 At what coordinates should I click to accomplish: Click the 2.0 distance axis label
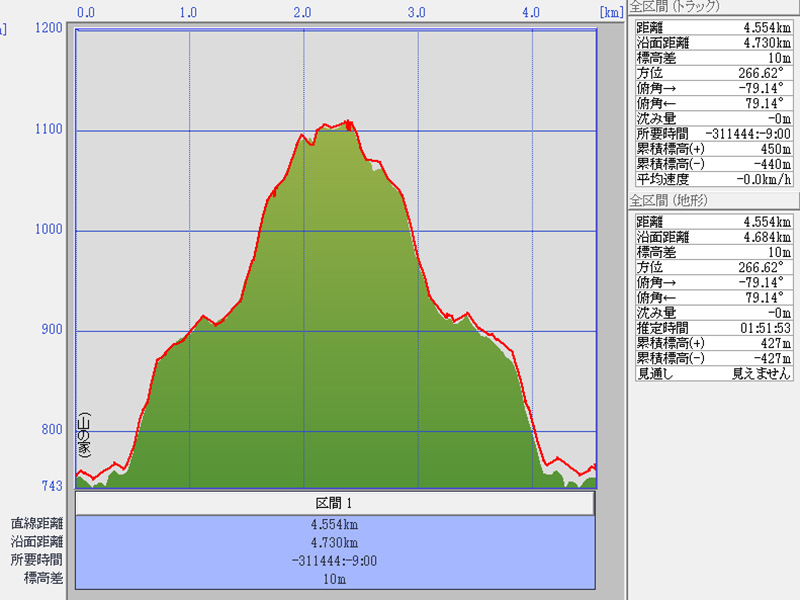[303, 12]
